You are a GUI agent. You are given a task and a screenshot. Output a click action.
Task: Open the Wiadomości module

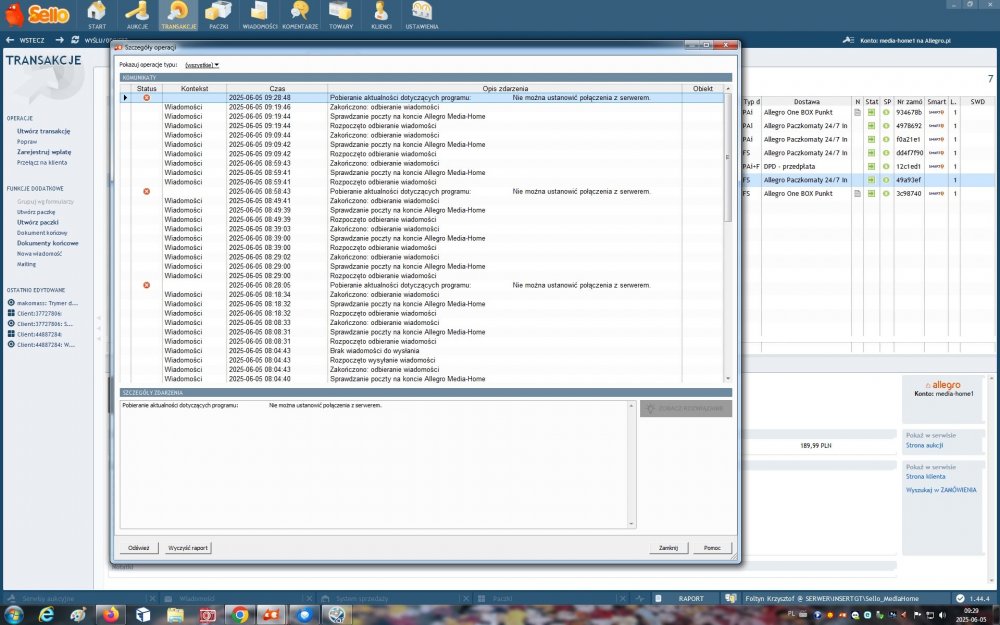pos(259,14)
